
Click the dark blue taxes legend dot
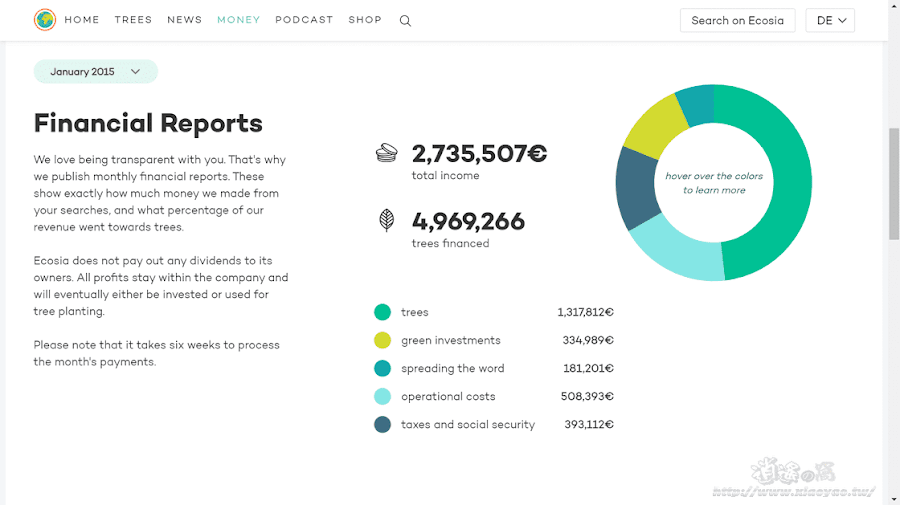point(382,425)
